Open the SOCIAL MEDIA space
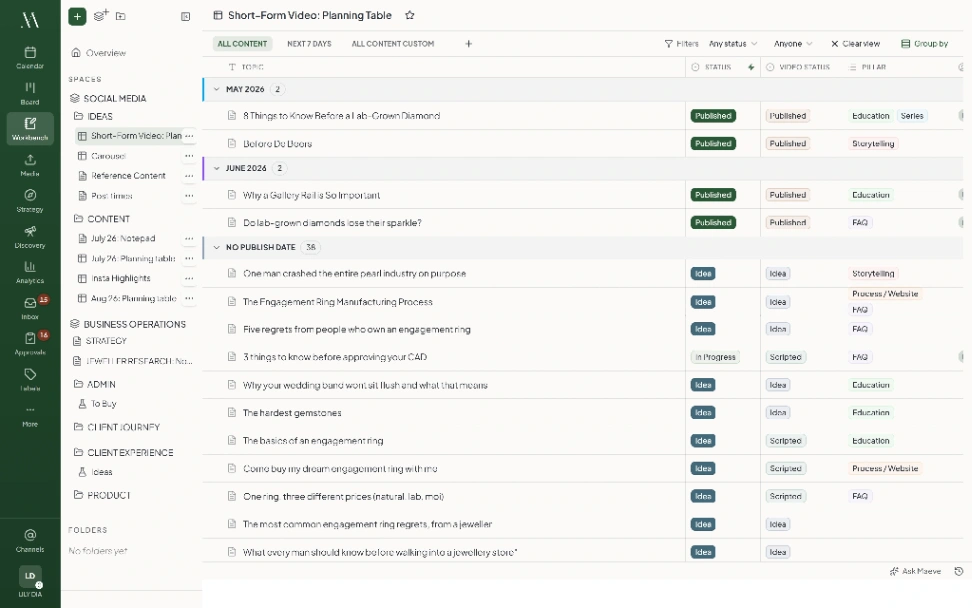 pos(108,99)
